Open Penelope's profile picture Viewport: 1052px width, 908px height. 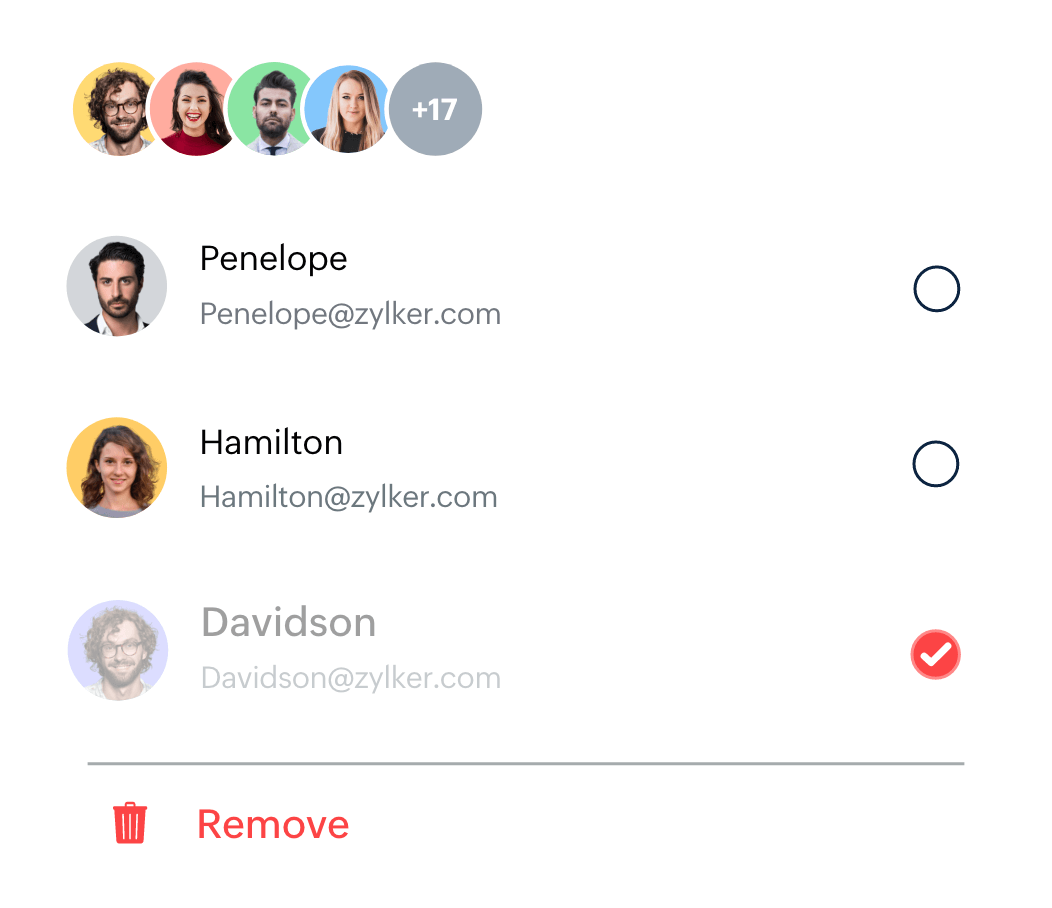click(117, 286)
